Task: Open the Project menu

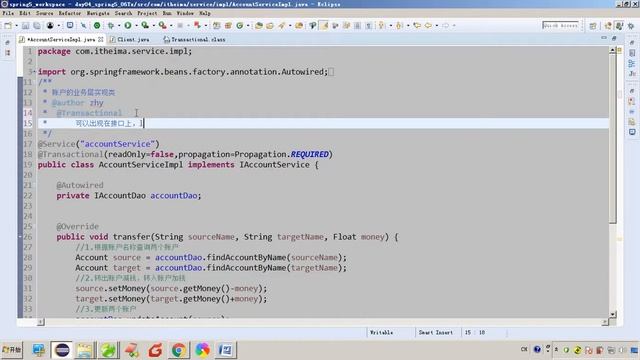Action: (147, 13)
